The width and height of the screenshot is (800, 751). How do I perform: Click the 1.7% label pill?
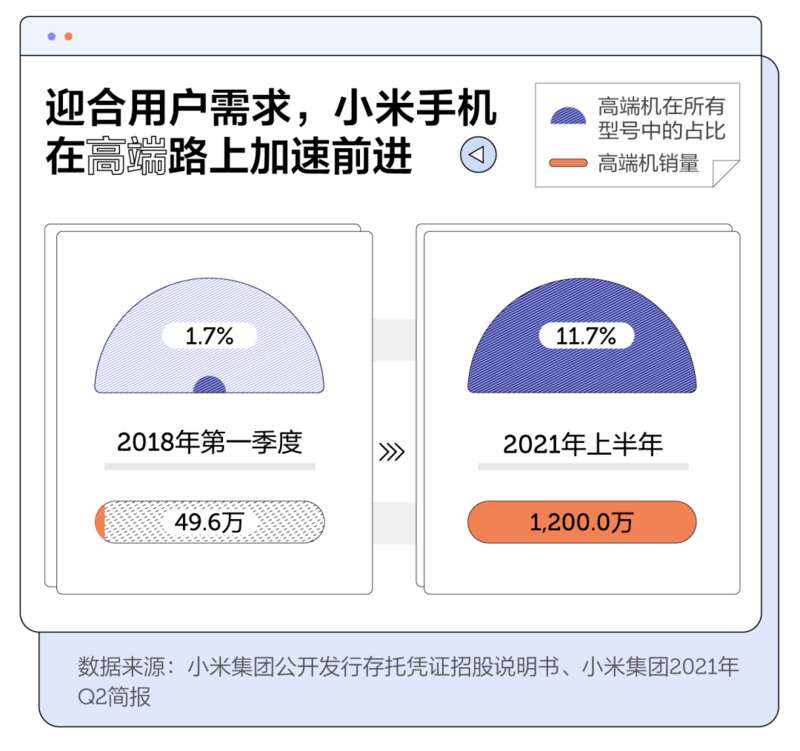click(x=209, y=336)
